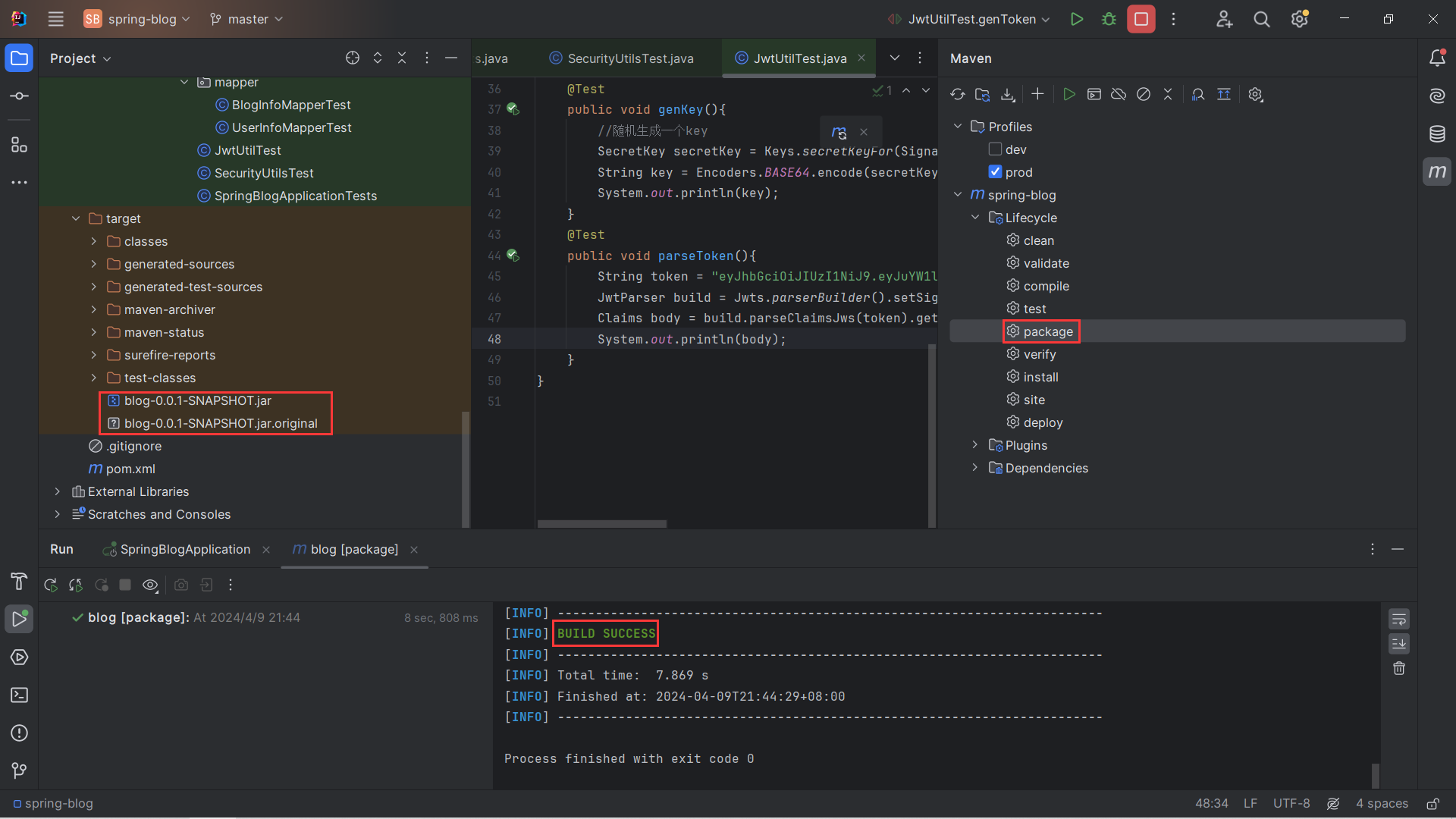Screen dimensions: 1456x819
Task: Add Maven project with plus icon
Action: 1037,94
